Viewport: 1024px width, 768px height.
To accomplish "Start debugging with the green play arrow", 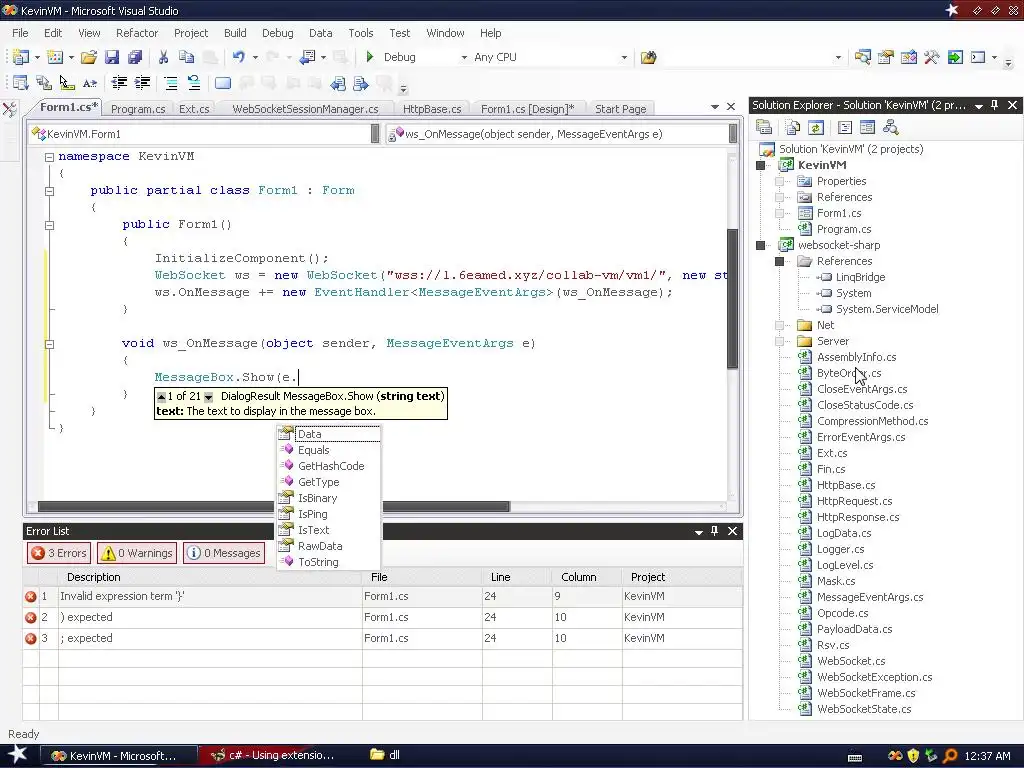I will pos(370,57).
